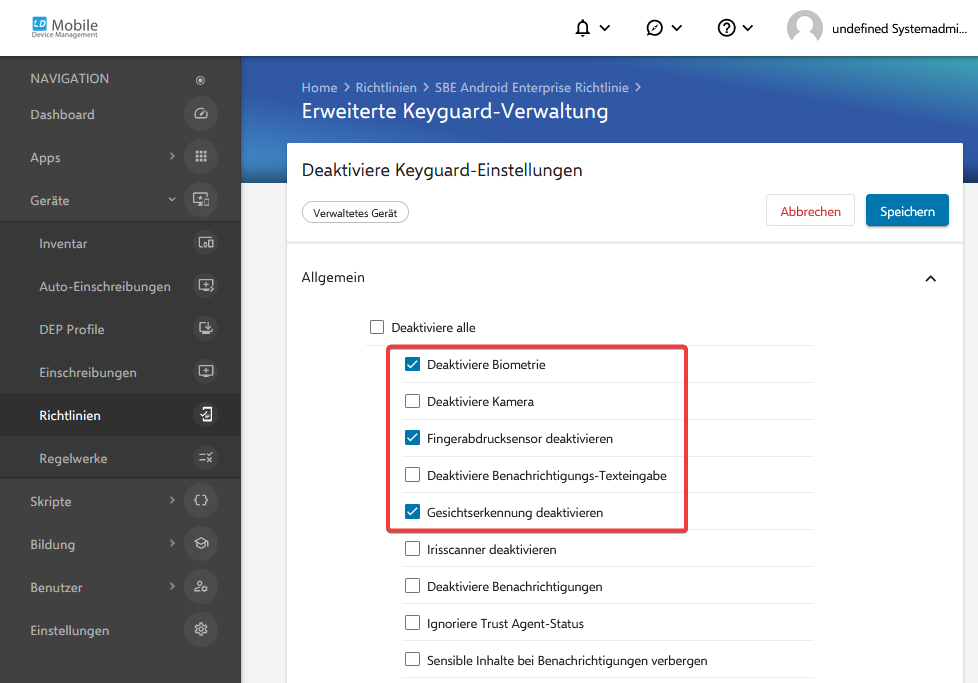Expand the Apps submenu arrow
Image resolution: width=978 pixels, height=683 pixels.
click(x=172, y=156)
